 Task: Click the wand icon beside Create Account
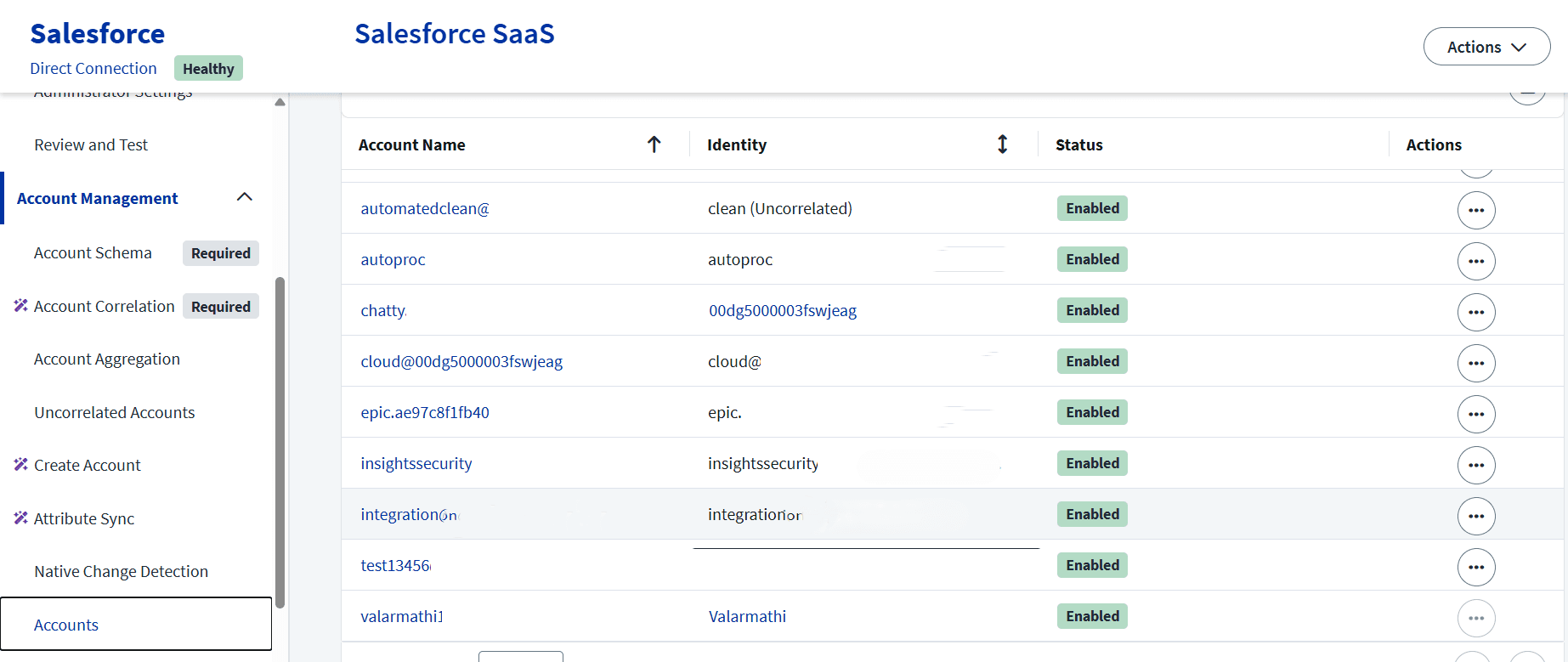point(21,464)
